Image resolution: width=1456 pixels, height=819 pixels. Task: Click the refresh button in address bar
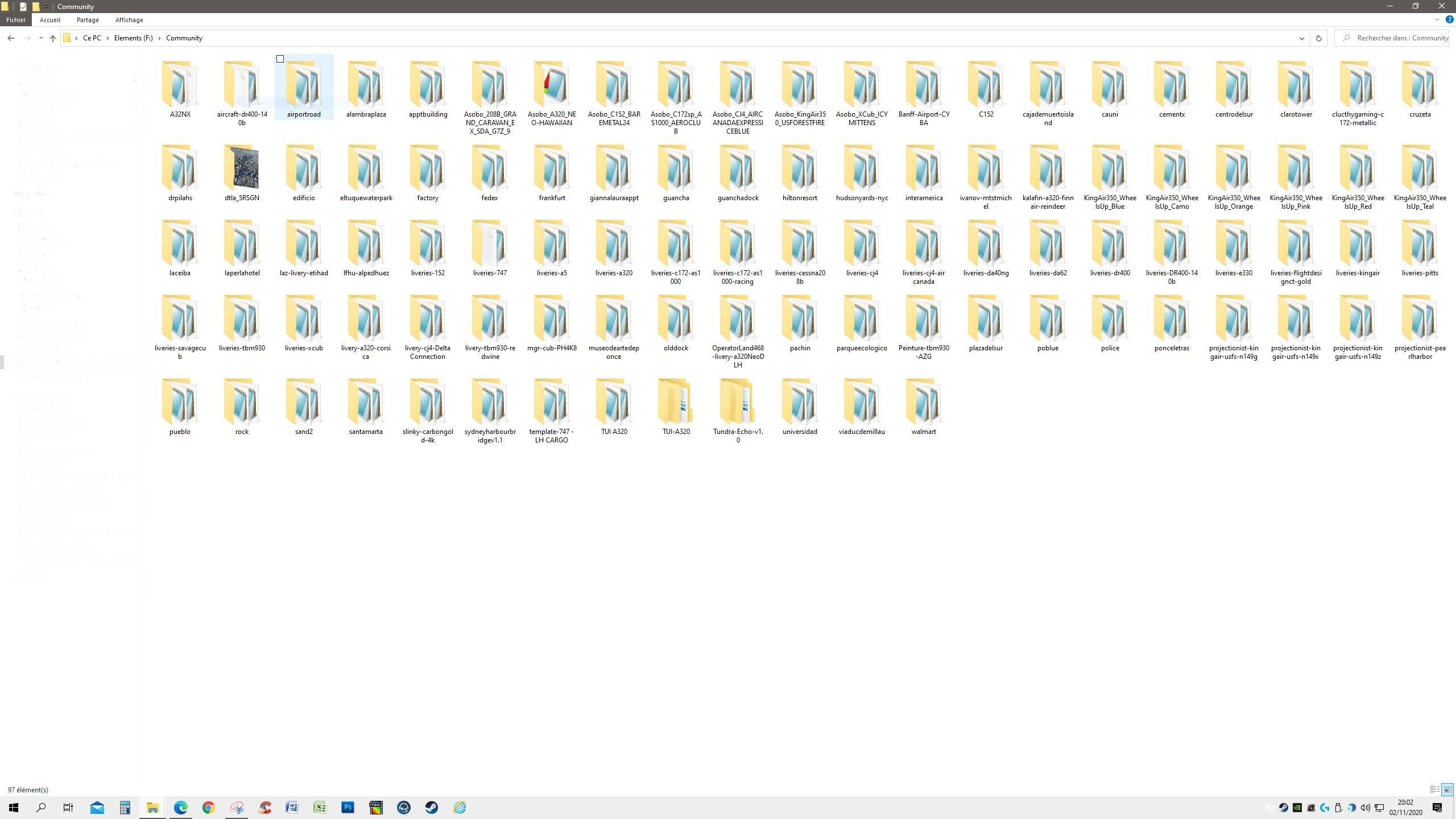(x=1318, y=38)
